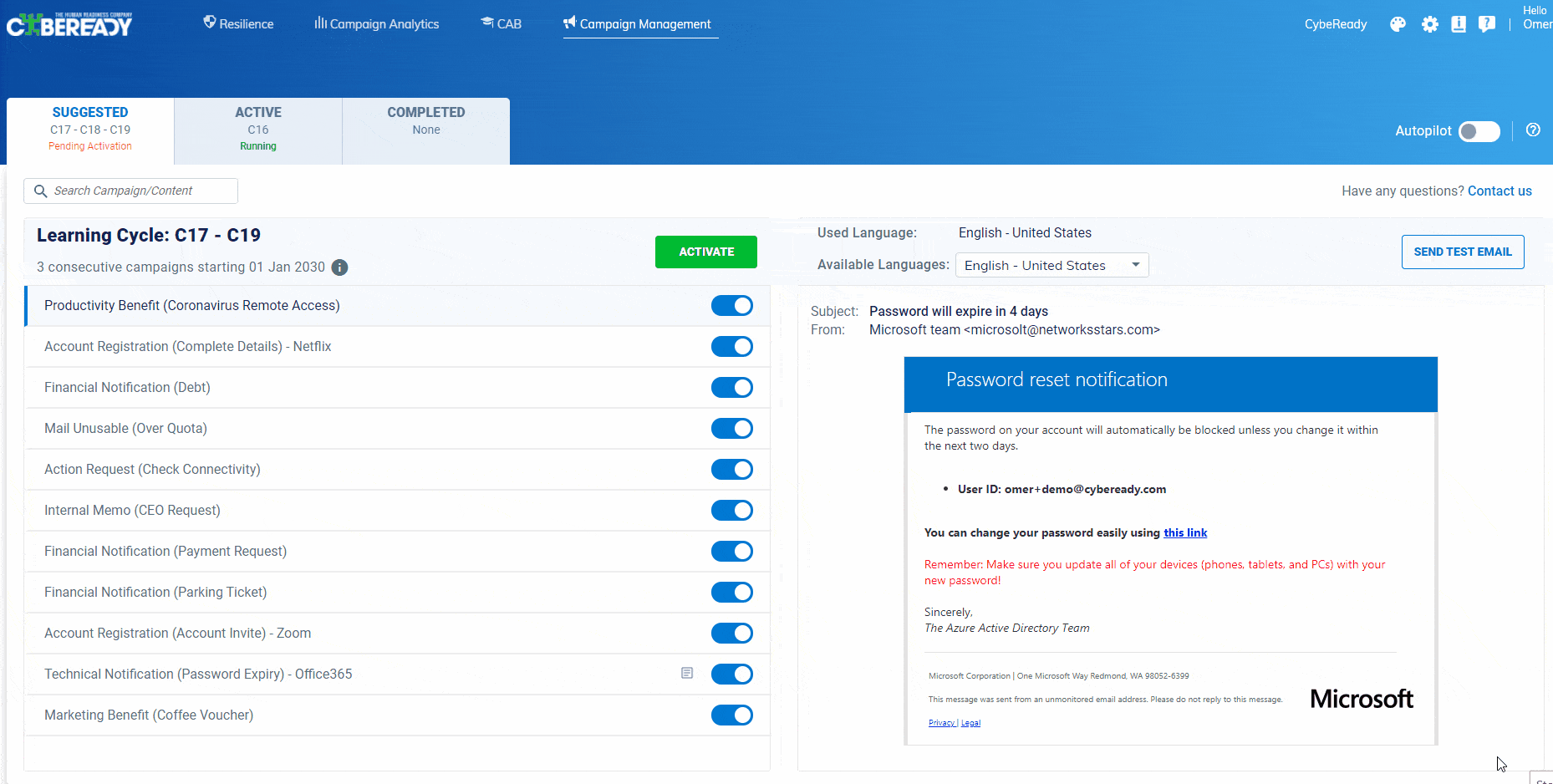Open the Available Languages dropdown
Screen dimensions: 1553x784
pyautogui.click(x=1051, y=265)
